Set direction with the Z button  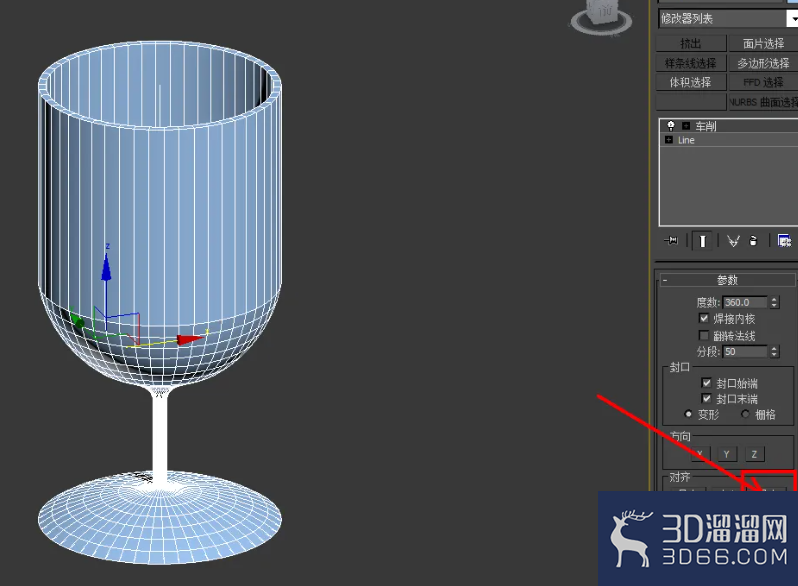pyautogui.click(x=754, y=454)
